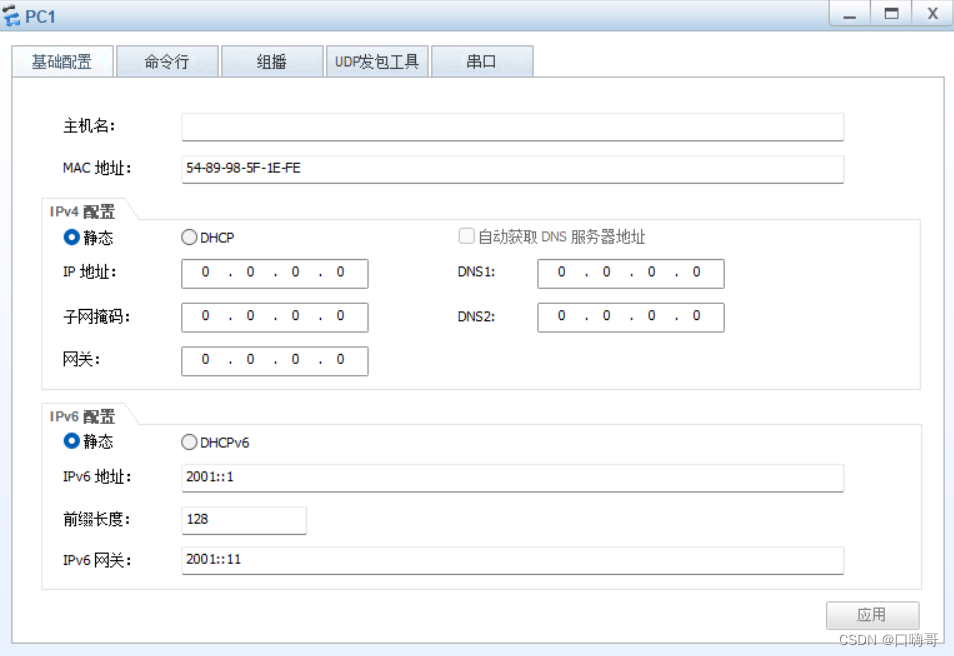Click the MAC 地址 field

512,169
